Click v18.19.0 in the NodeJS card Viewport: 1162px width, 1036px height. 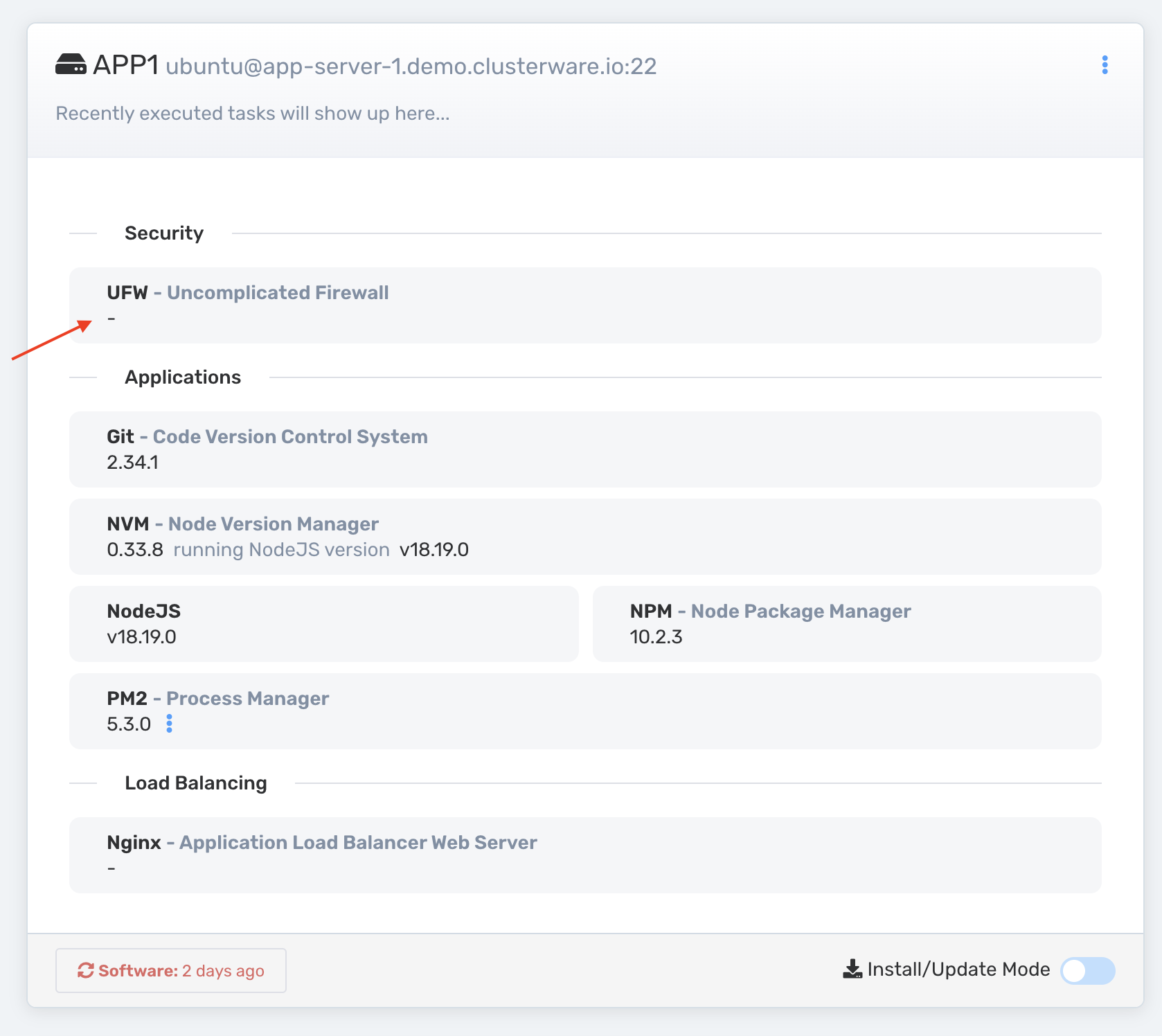(141, 636)
